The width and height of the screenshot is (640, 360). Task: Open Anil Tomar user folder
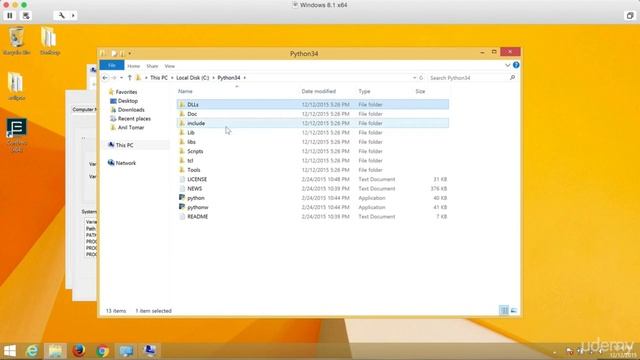[131, 128]
